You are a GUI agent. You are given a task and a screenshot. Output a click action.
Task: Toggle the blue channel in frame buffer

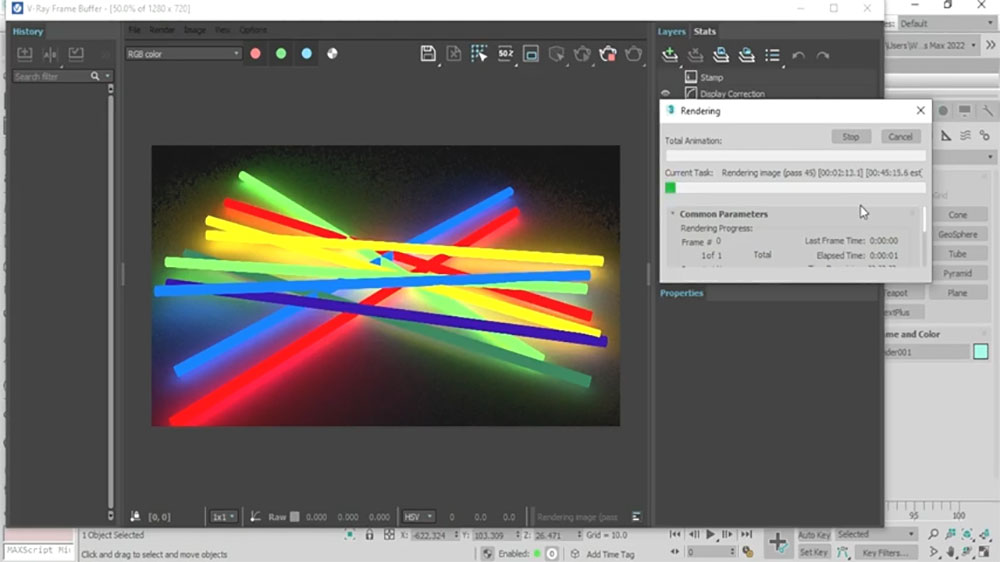click(x=307, y=54)
